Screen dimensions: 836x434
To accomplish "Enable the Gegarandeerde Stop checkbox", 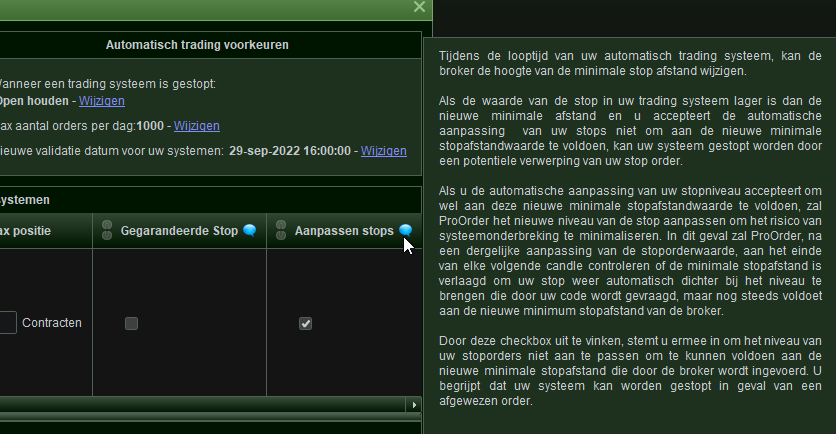I will pyautogui.click(x=131, y=324).
